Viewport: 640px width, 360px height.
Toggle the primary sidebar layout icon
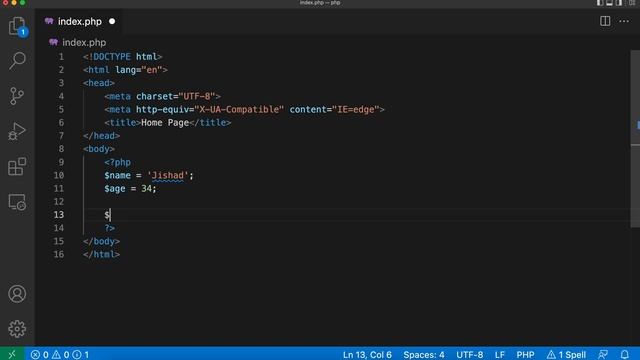[600, 3]
